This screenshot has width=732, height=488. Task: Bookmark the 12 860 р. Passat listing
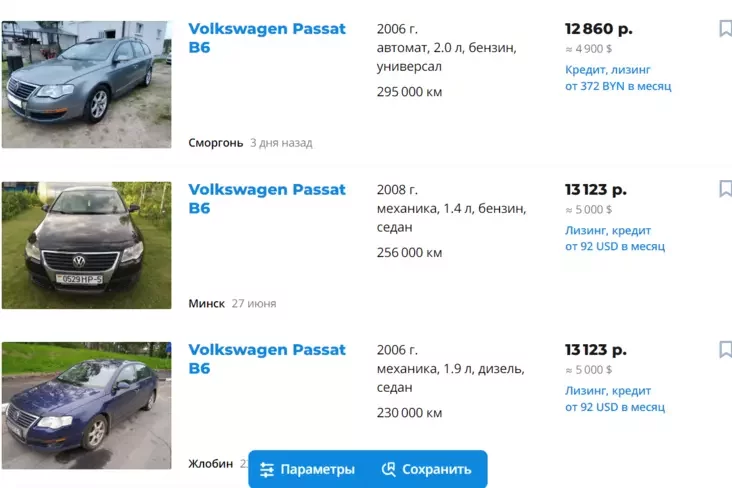point(725,28)
